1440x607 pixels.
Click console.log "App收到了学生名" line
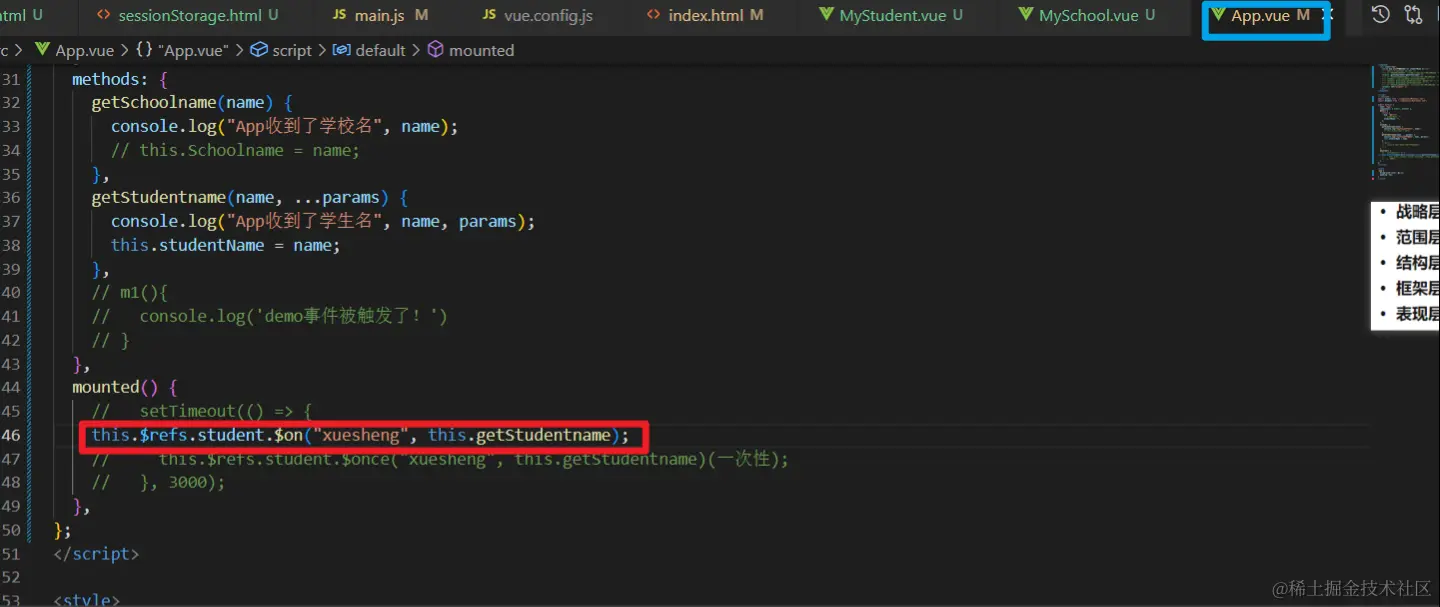pyautogui.click(x=323, y=221)
